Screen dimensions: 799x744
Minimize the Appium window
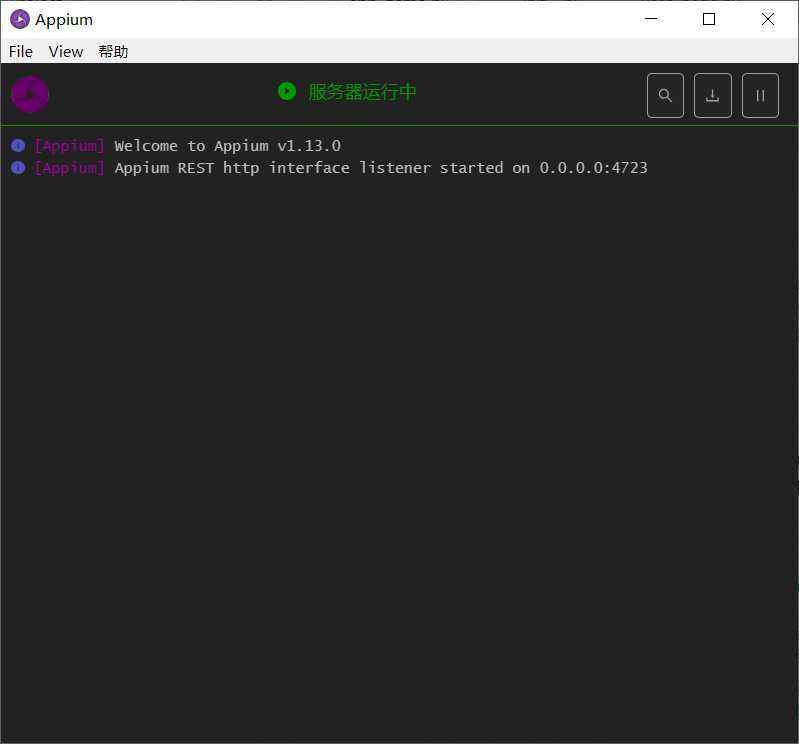651,19
